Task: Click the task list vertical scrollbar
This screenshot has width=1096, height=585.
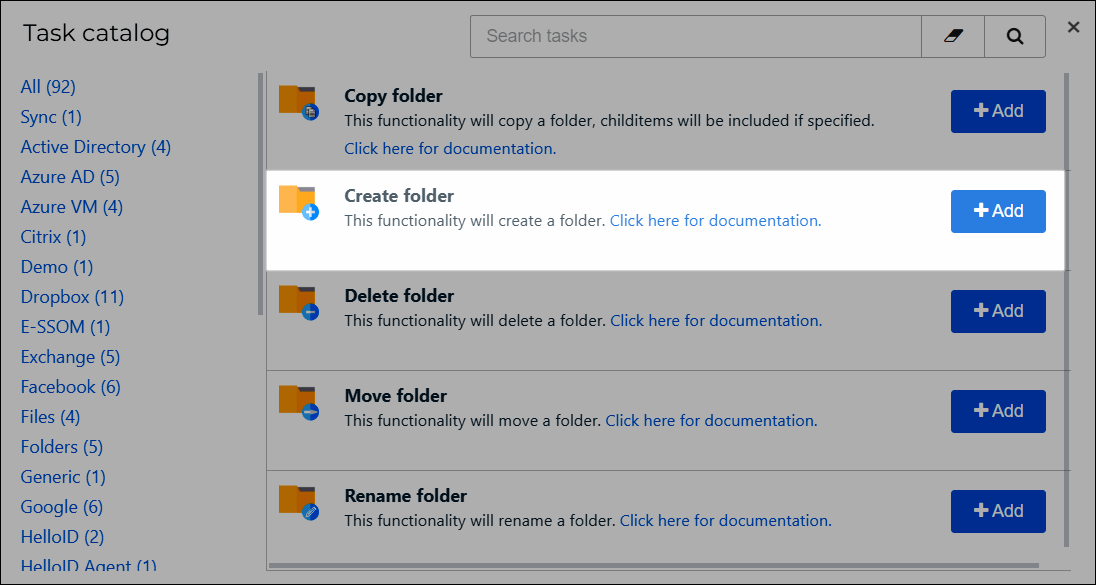Action: 1066,310
